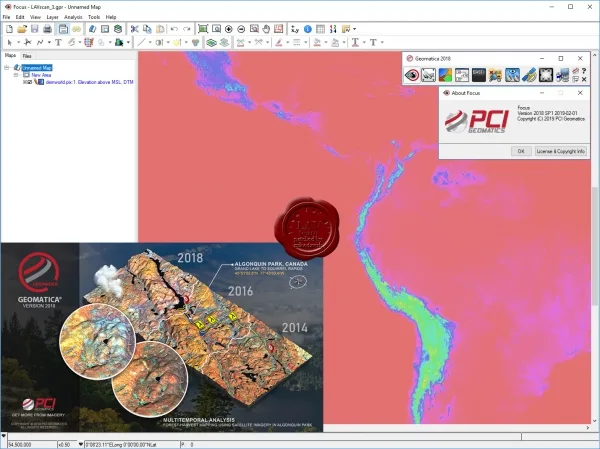Click the question mark help icon in Geomatica toolbar

584,71
